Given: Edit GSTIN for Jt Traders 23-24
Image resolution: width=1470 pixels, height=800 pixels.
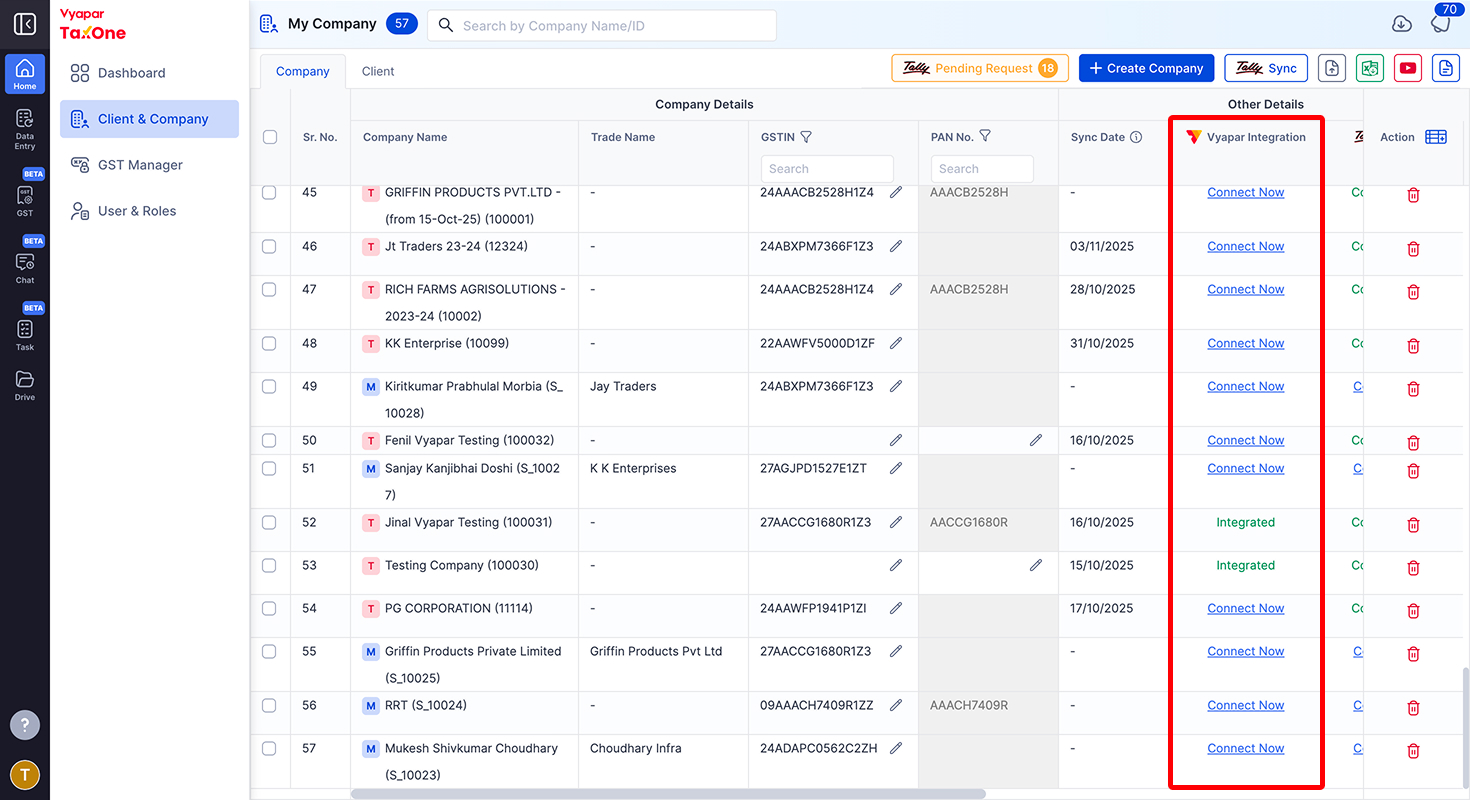Looking at the screenshot, I should point(896,246).
